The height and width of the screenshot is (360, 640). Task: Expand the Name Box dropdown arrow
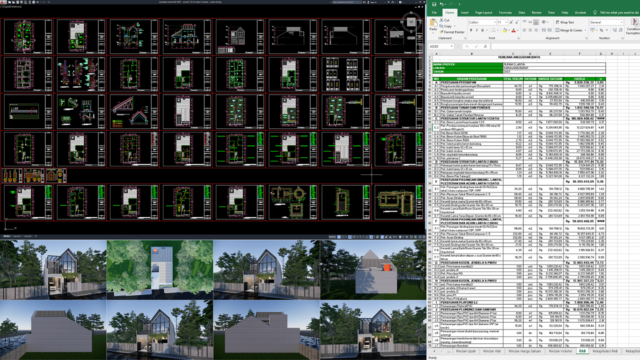[451, 47]
